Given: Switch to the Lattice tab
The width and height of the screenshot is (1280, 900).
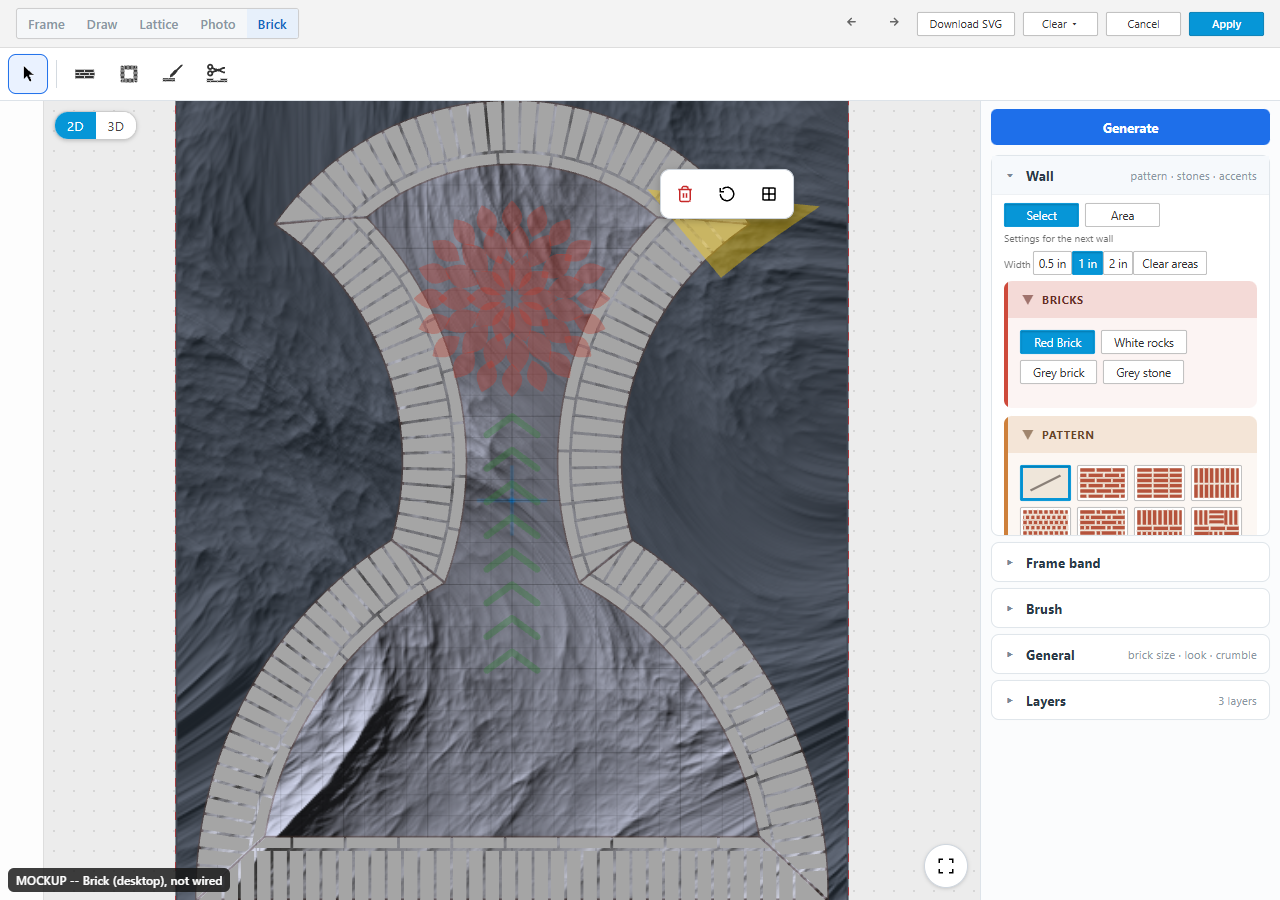Looking at the screenshot, I should (159, 24).
